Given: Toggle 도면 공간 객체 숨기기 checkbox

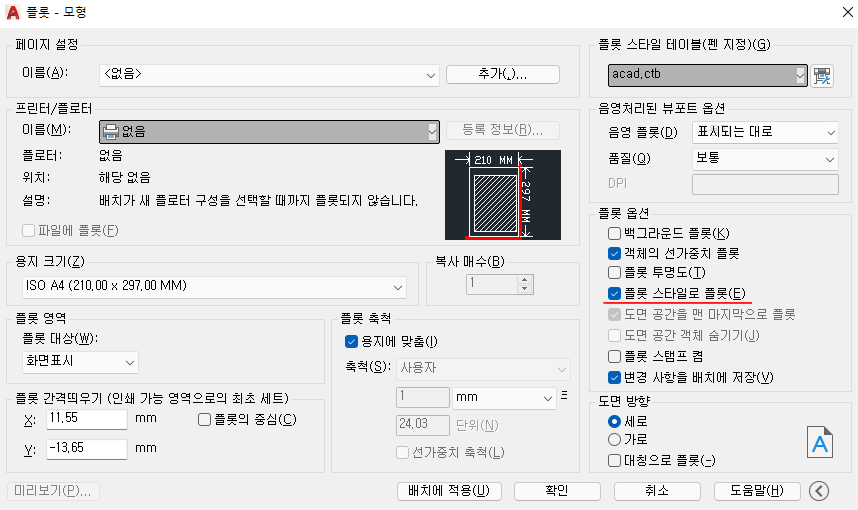Looking at the screenshot, I should [x=614, y=335].
